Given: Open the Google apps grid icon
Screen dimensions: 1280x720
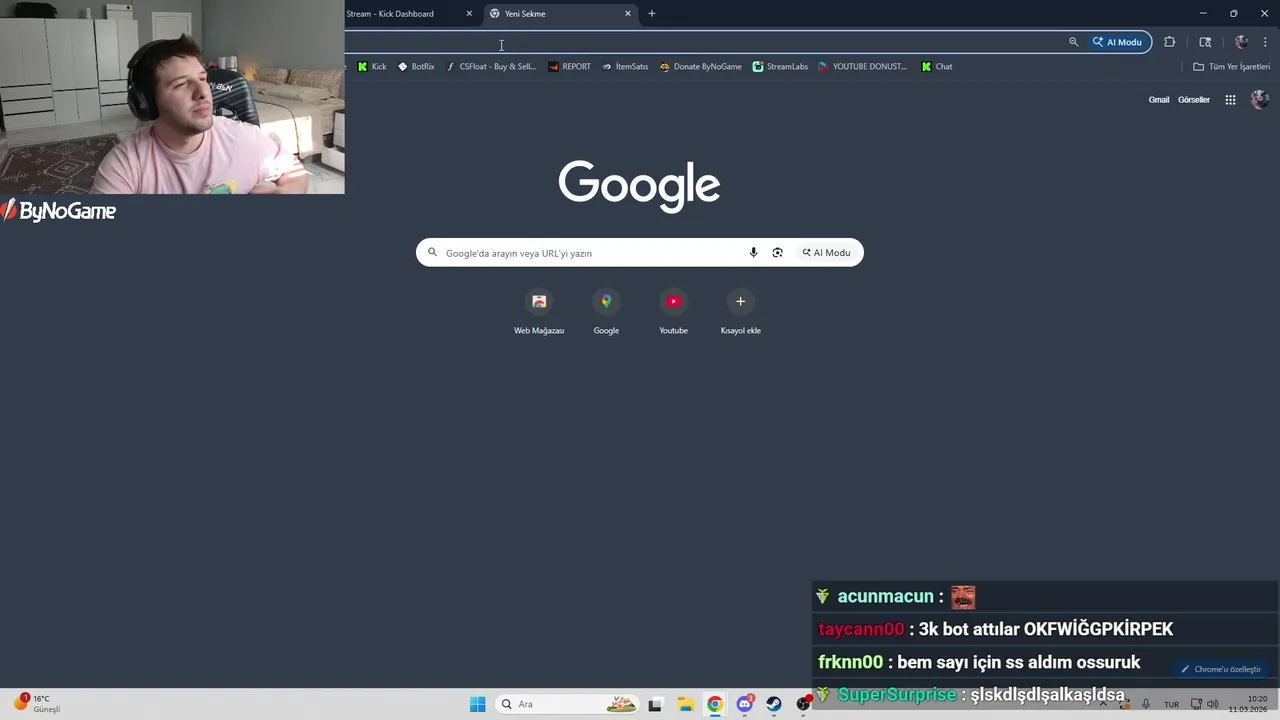Looking at the screenshot, I should (1231, 100).
